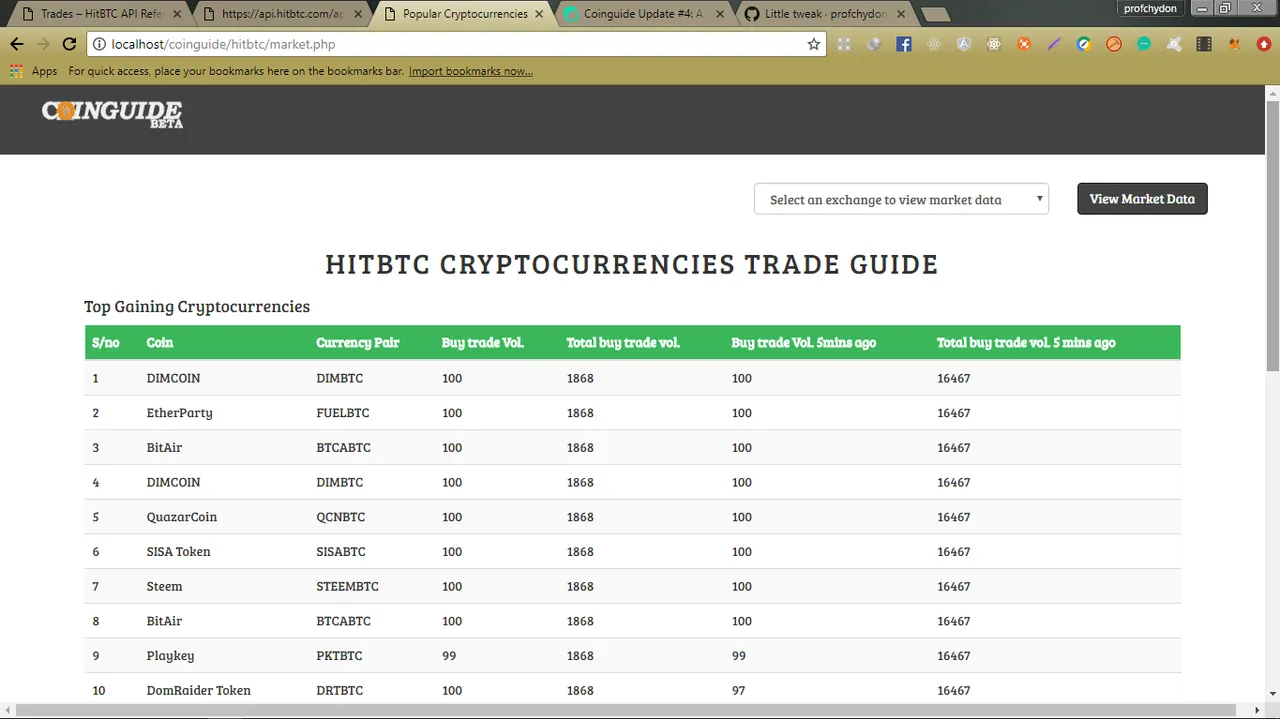Select EtherParty in row 2

coord(179,413)
